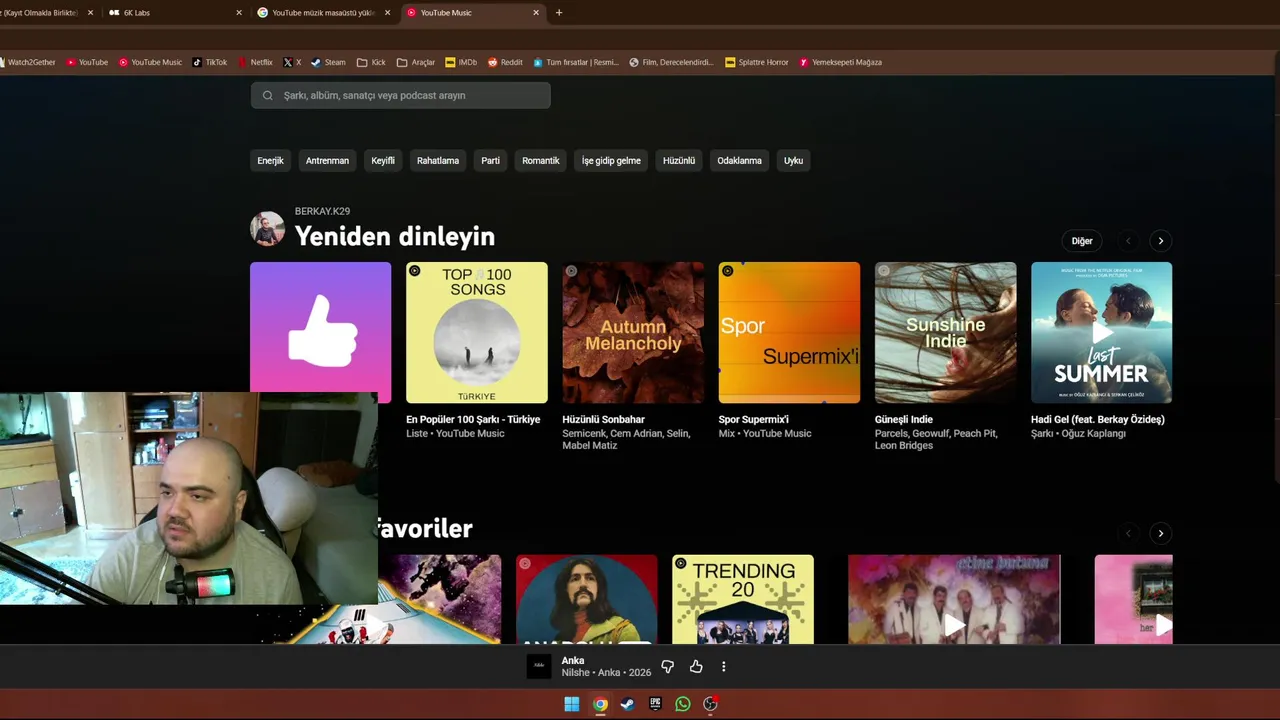Open the Autumn Melancholy playlist cover
This screenshot has width=1280, height=720.
pos(633,332)
